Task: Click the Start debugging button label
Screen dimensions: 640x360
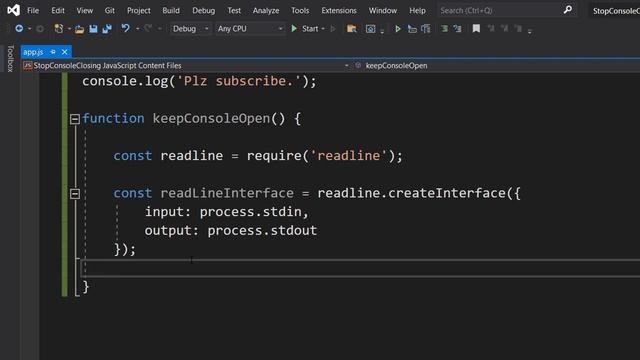Action: [x=310, y=29]
